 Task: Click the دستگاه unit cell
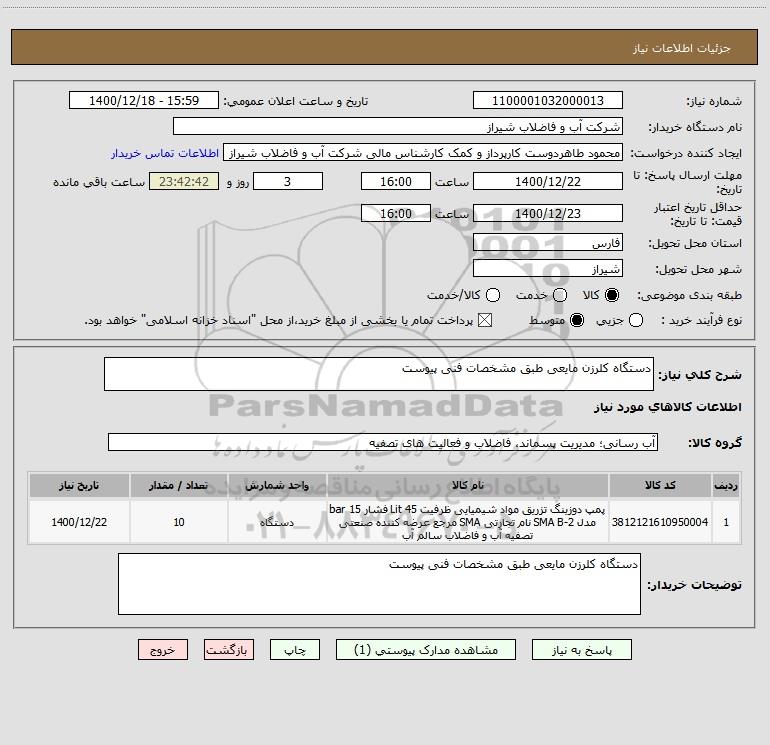[x=277, y=522]
